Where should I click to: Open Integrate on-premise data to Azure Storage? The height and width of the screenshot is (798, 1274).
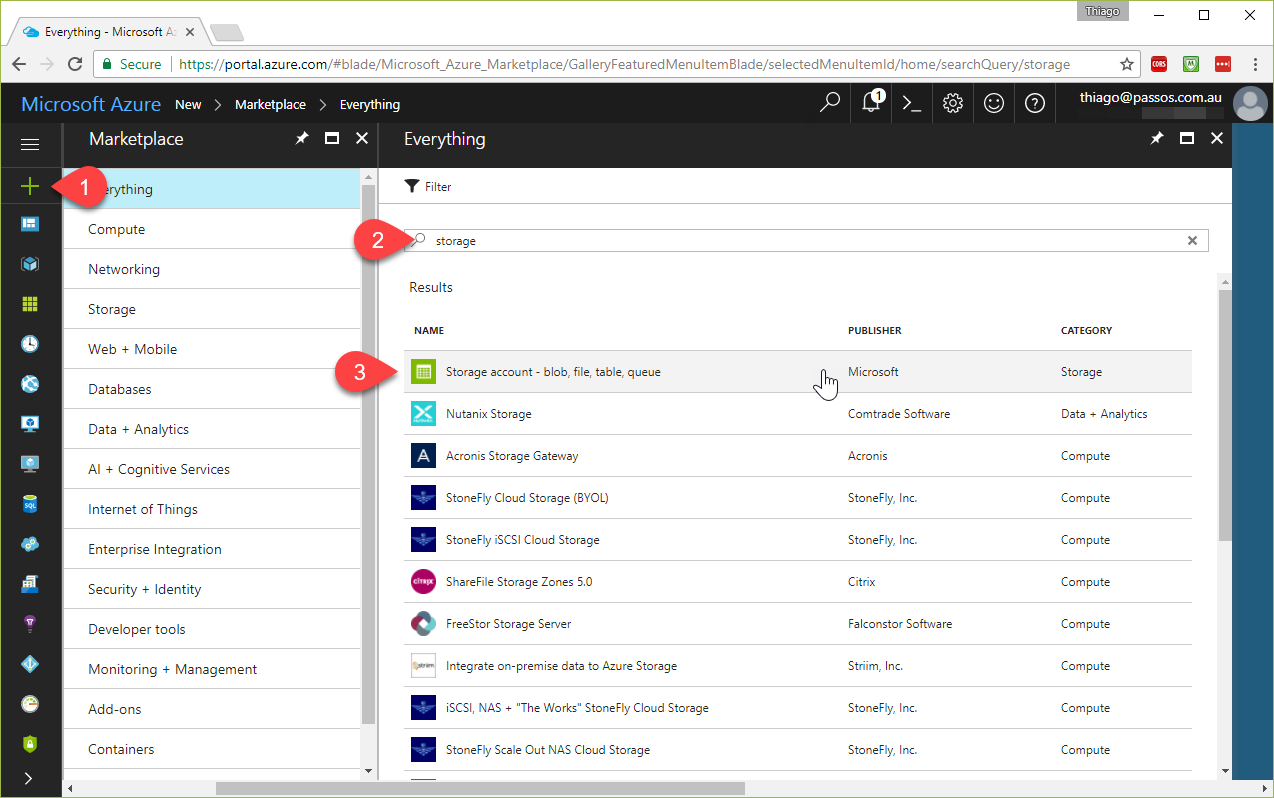coord(798,666)
